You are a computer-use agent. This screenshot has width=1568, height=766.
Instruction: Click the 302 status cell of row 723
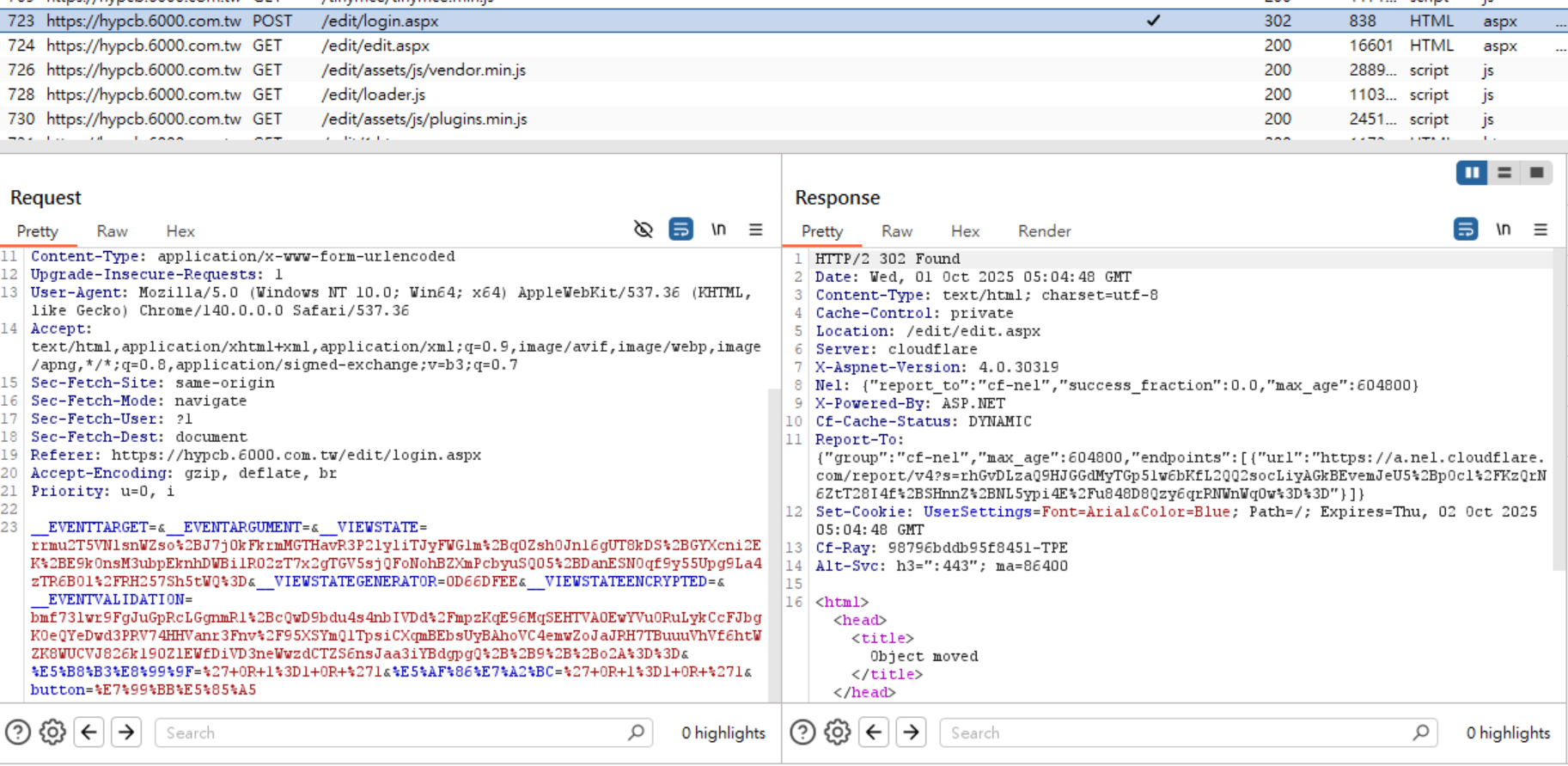[1277, 21]
